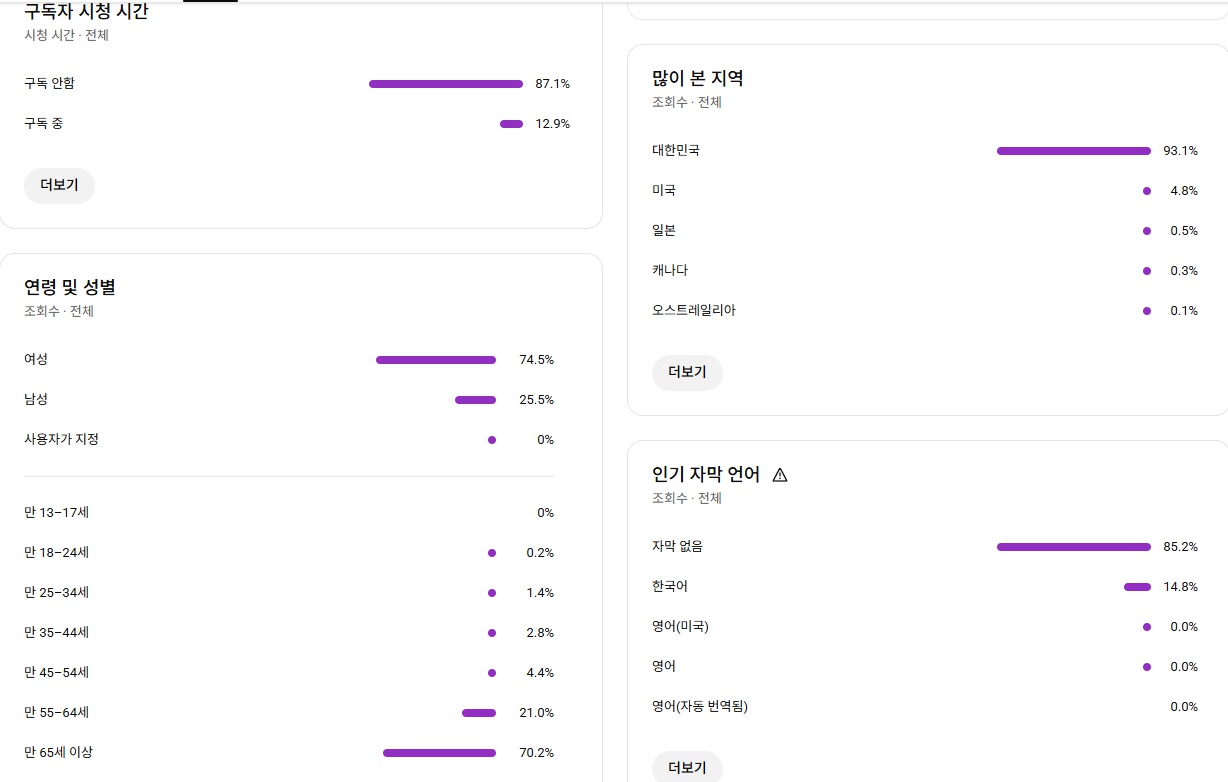This screenshot has width=1228, height=782.
Task: Click 더보기 in the 구독자 시청 시간 card
Action: click(59, 186)
